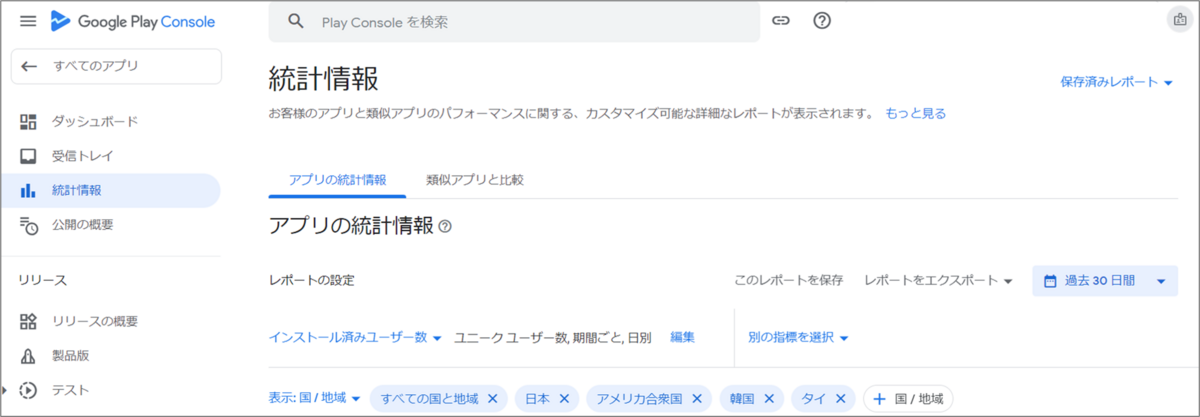Open the hamburger navigation menu
The width and height of the screenshot is (1200, 417).
(x=28, y=21)
